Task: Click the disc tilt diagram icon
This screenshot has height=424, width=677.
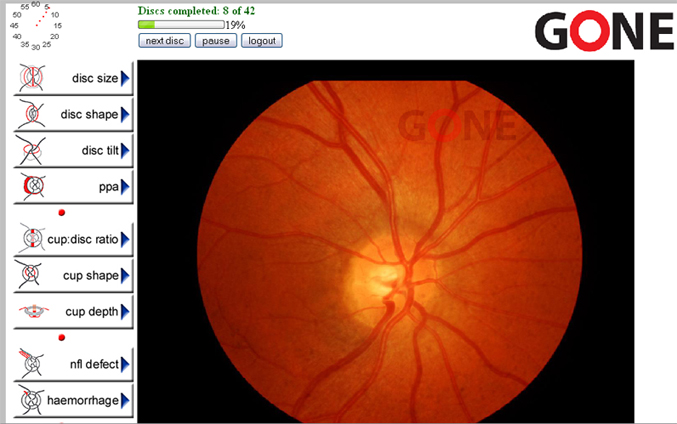Action: click(x=31, y=150)
